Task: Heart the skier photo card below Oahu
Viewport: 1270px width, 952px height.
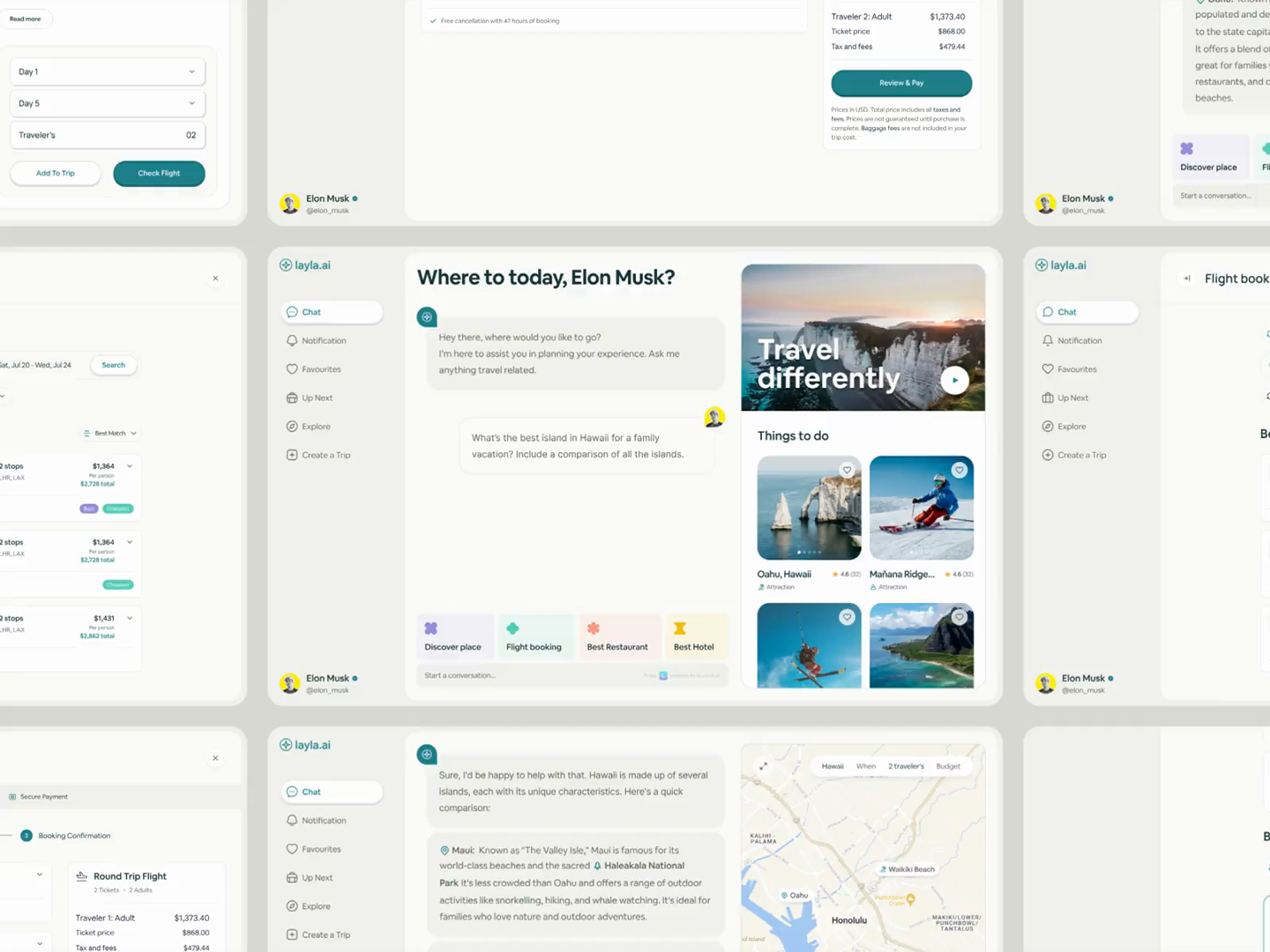Action: point(847,617)
